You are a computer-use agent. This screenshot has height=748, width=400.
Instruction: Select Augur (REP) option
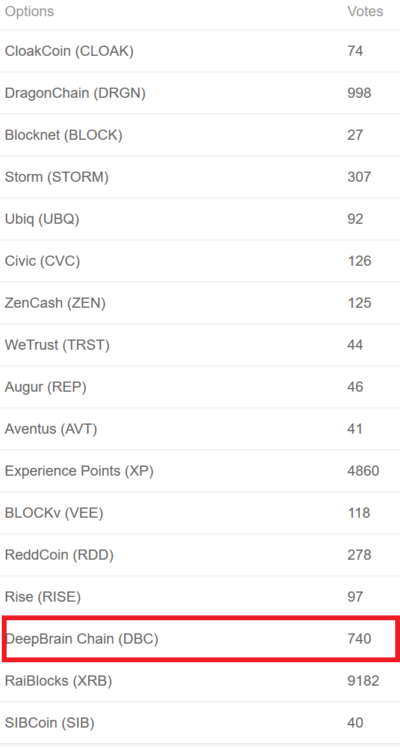(200, 387)
